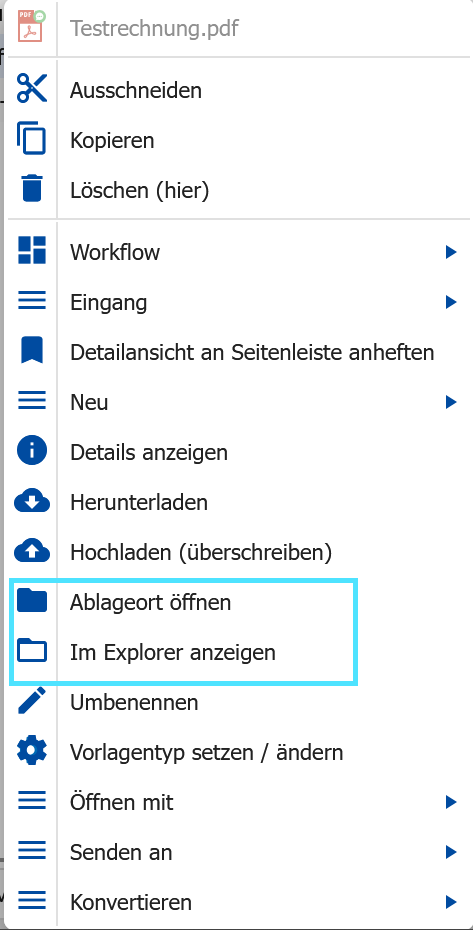Choose Öffnen mit menu entry
Screen dimensions: 473x930
click(x=240, y=802)
